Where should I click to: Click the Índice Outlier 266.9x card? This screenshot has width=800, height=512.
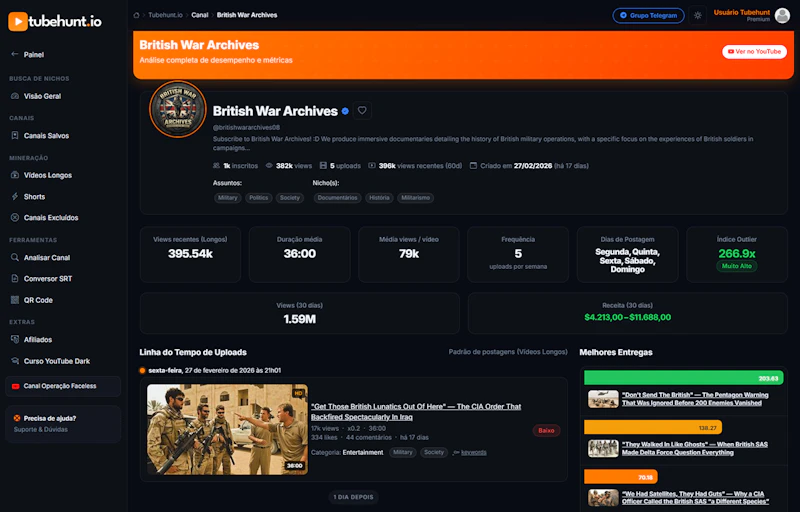(x=737, y=254)
